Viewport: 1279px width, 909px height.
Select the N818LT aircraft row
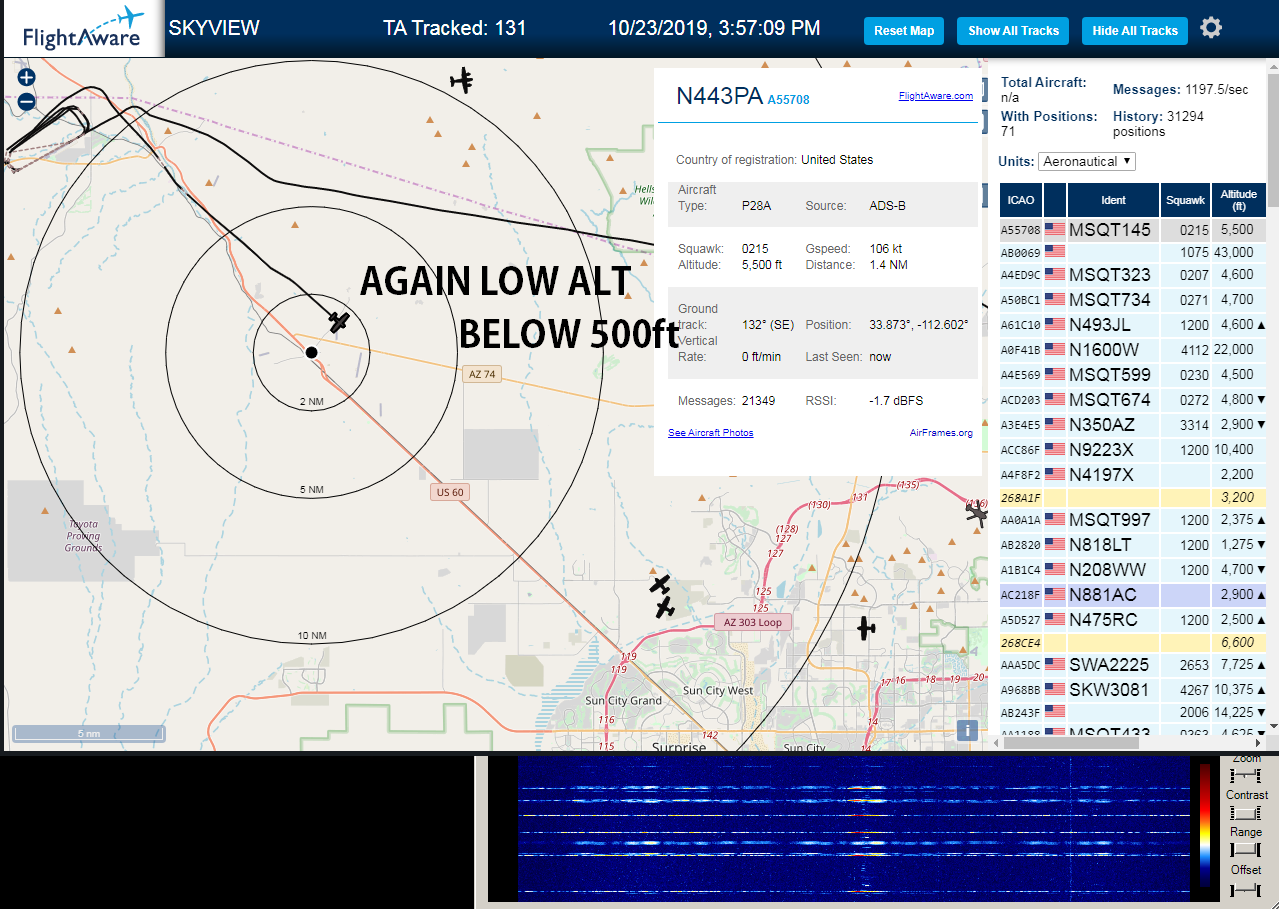(1133, 545)
